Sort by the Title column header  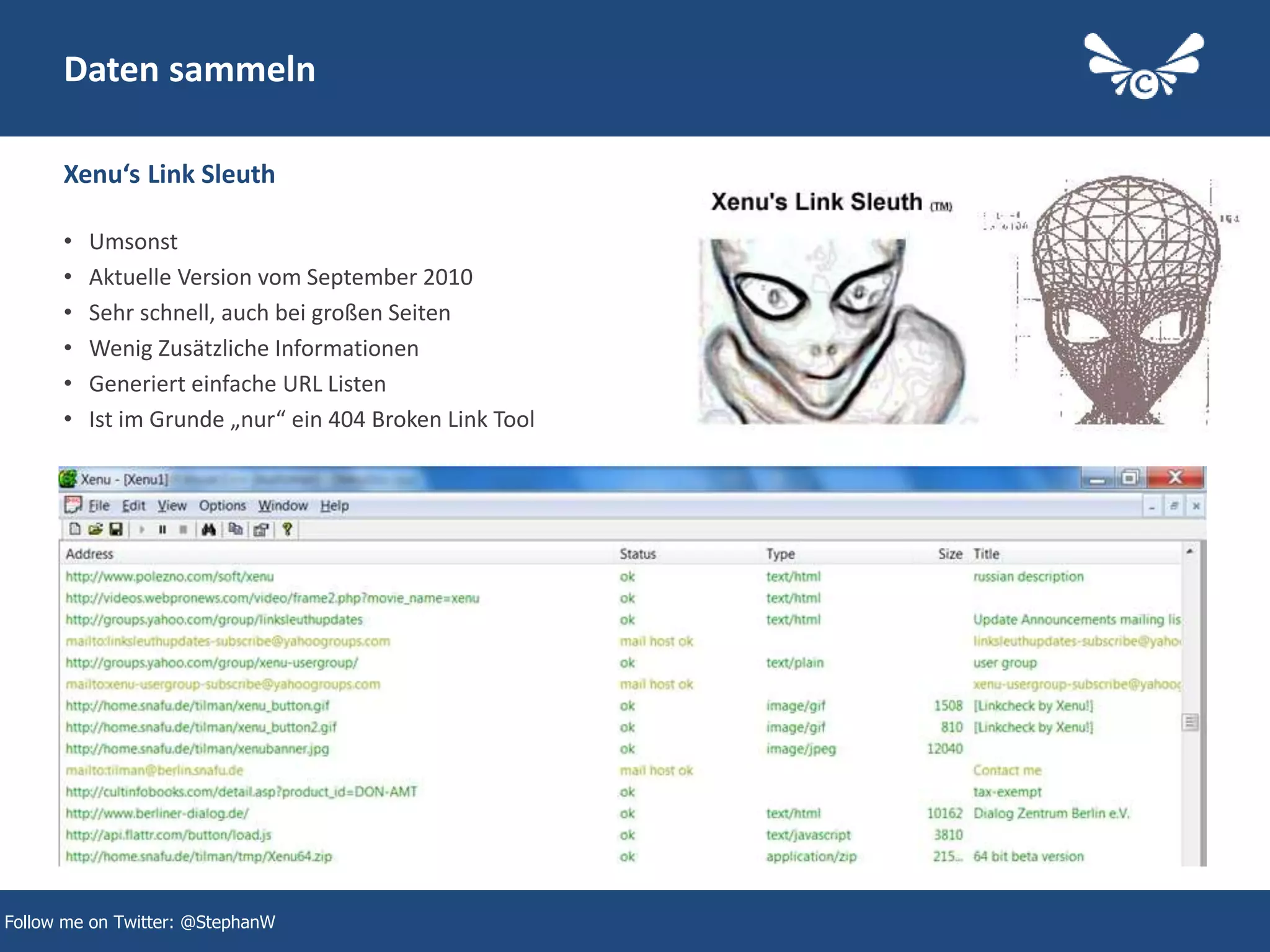[986, 553]
